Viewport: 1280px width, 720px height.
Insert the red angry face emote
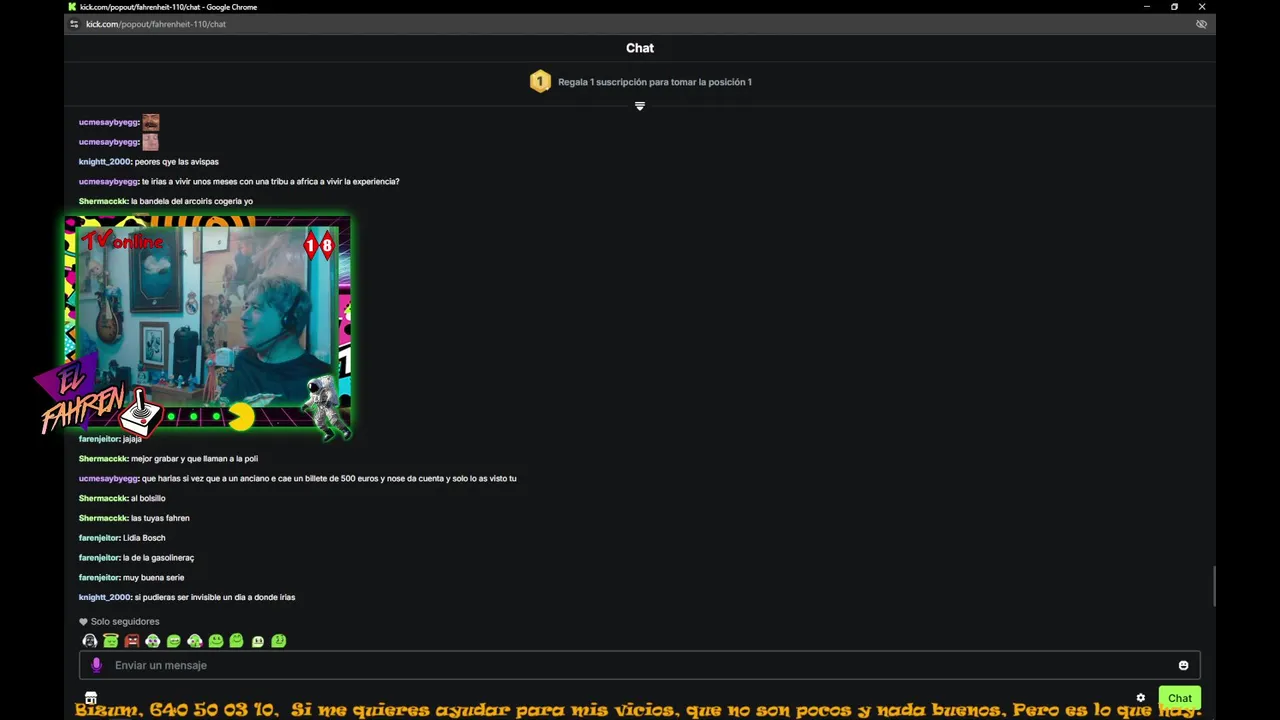[132, 641]
